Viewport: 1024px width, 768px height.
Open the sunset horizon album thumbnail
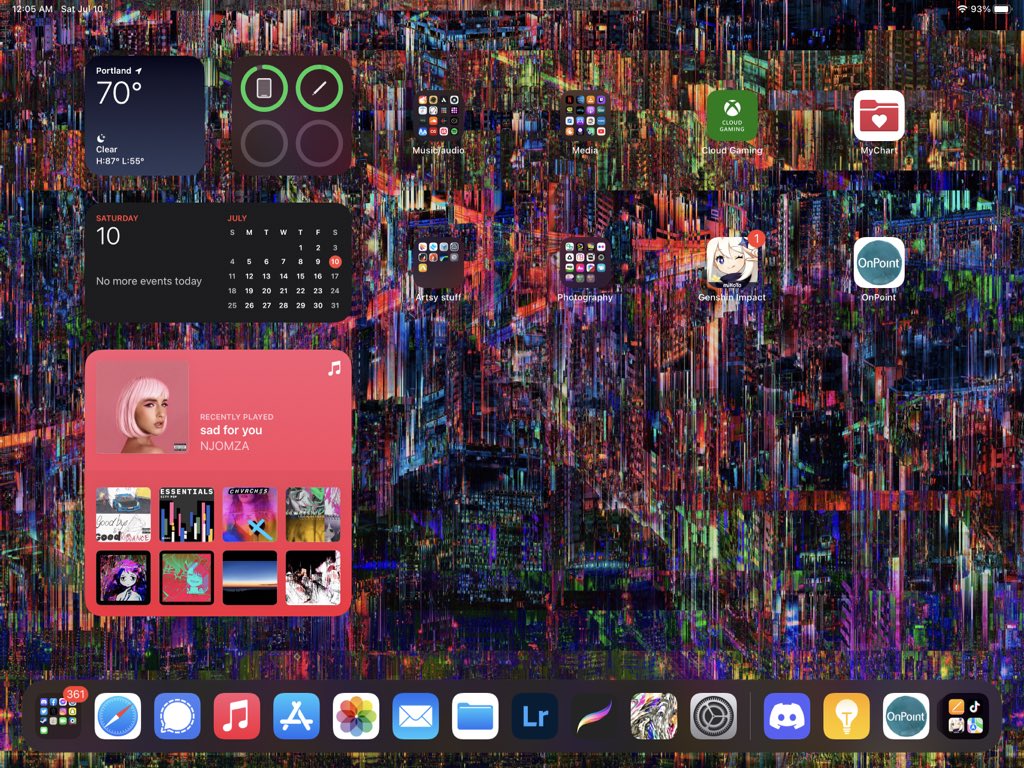(x=250, y=578)
